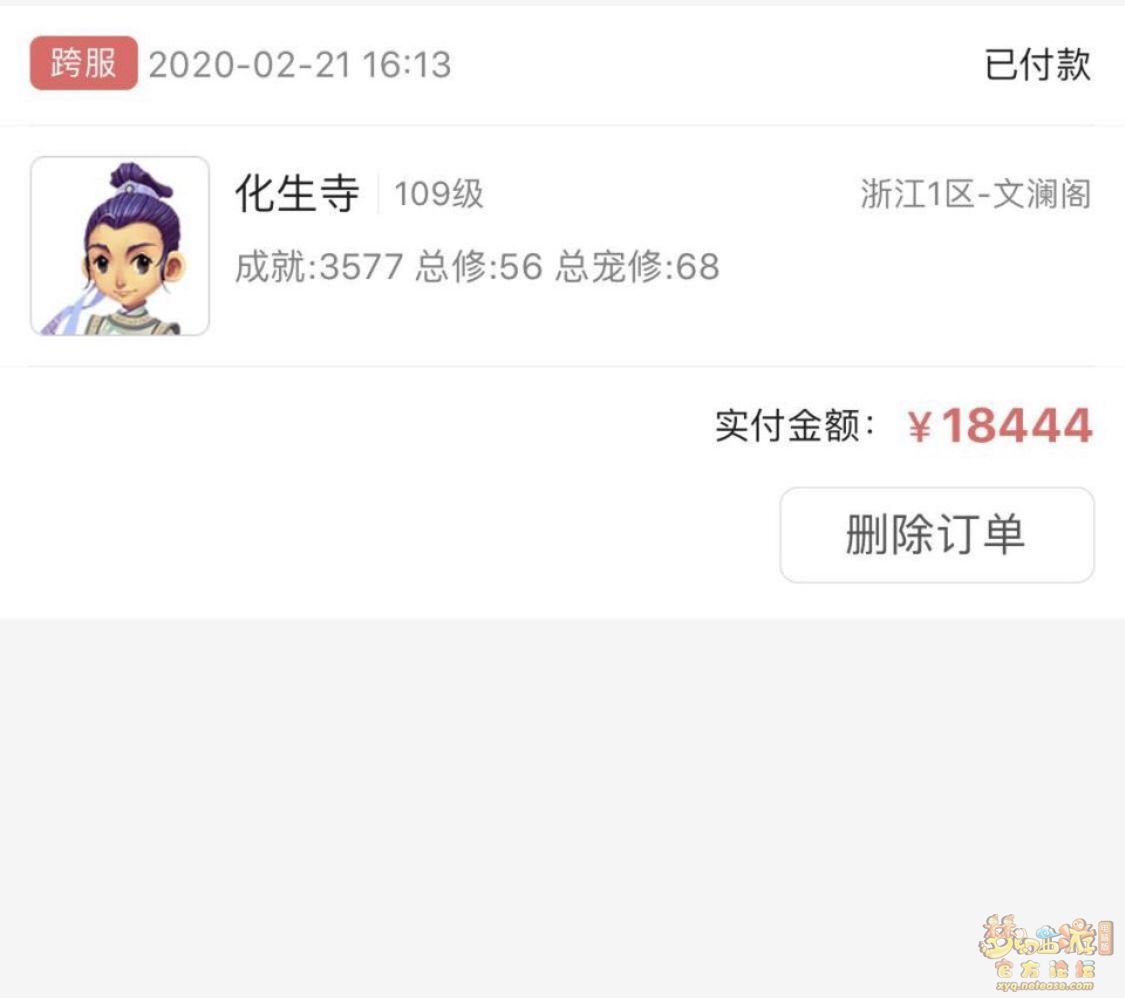Viewport: 1125px width, 998px height.
Task: Click the 实付金额 label
Action: coord(795,425)
